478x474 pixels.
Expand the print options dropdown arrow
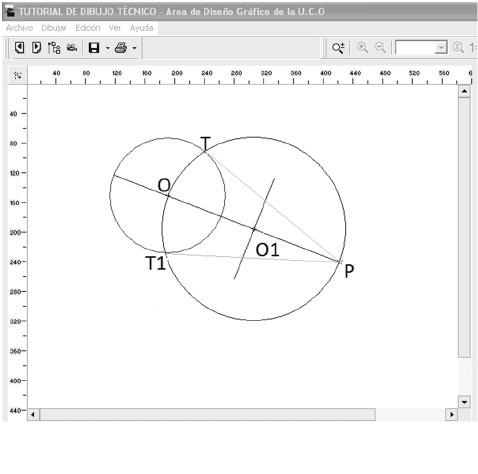134,48
